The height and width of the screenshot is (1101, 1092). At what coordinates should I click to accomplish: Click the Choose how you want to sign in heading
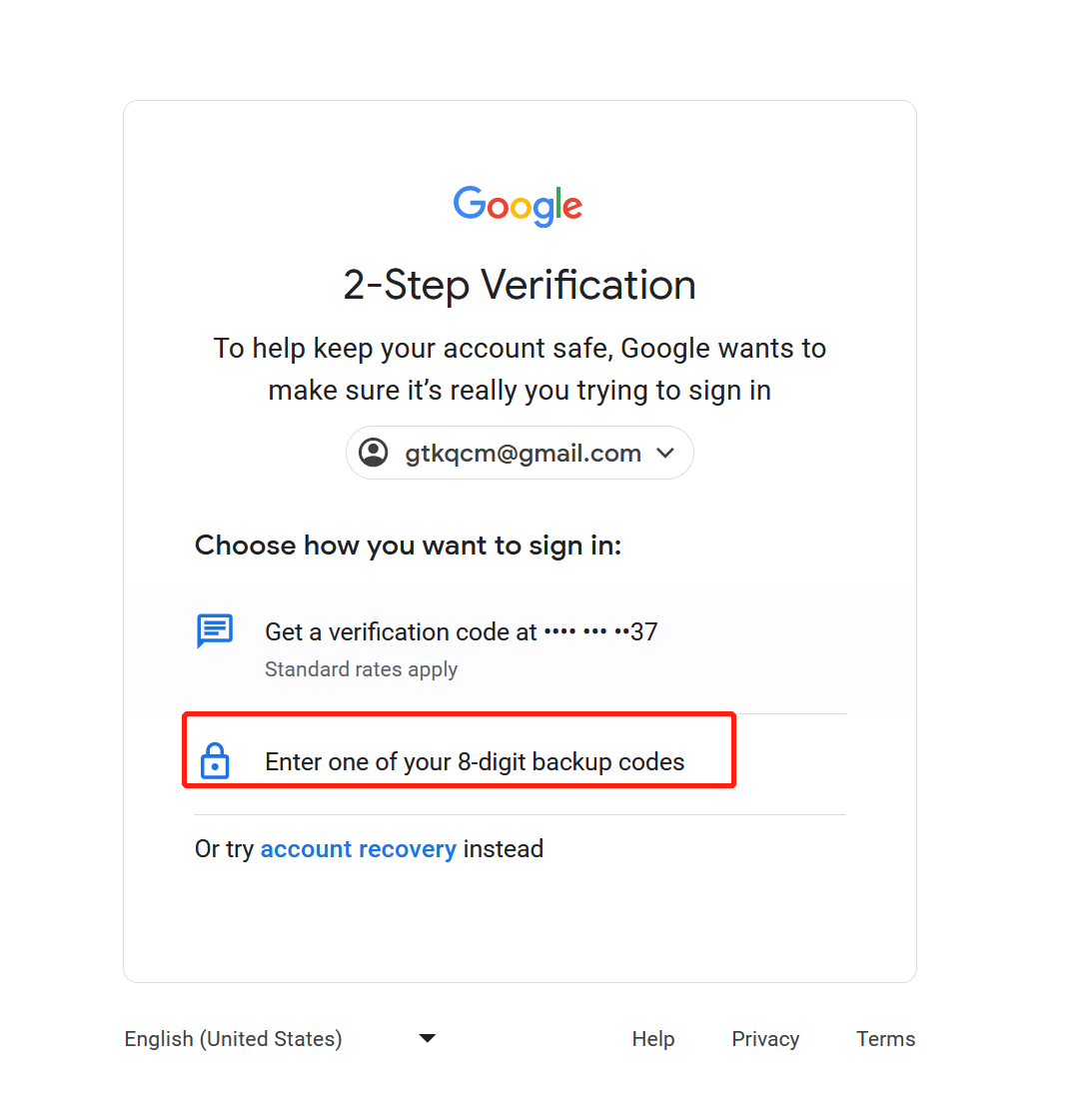(x=408, y=546)
